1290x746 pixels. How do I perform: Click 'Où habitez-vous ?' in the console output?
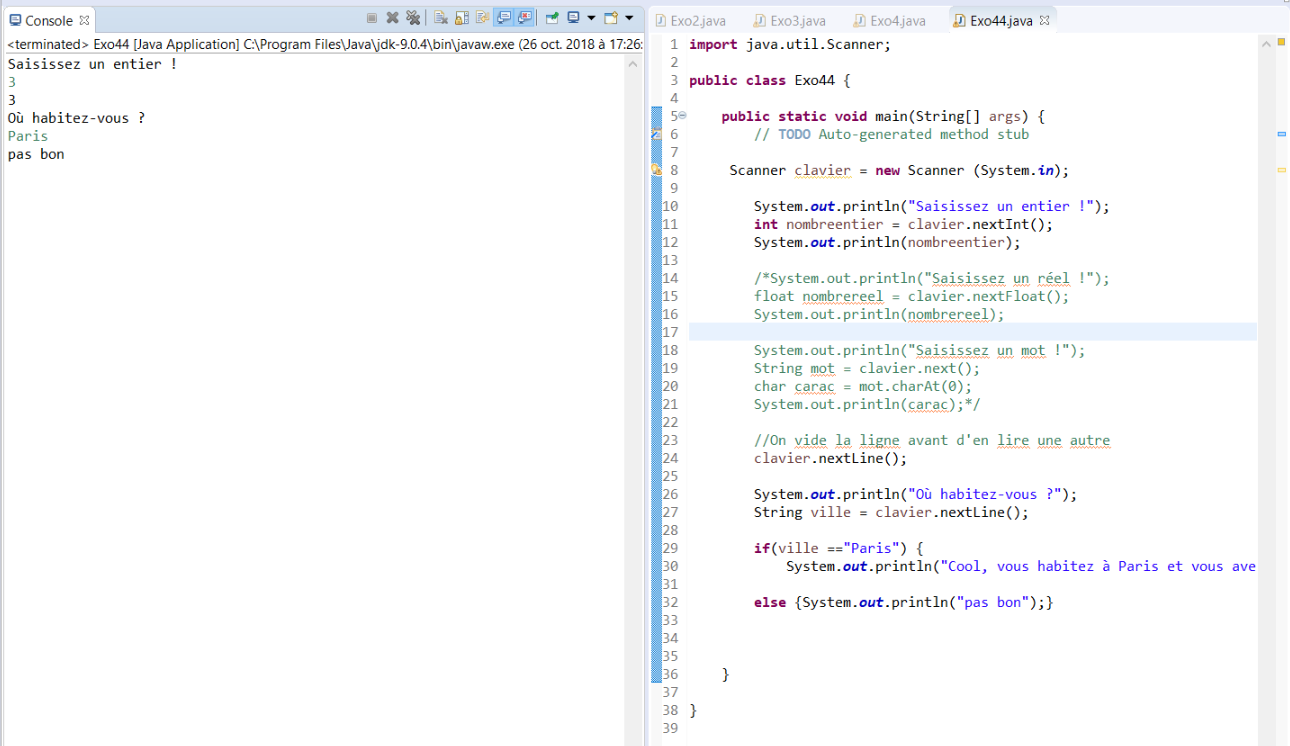coord(76,118)
